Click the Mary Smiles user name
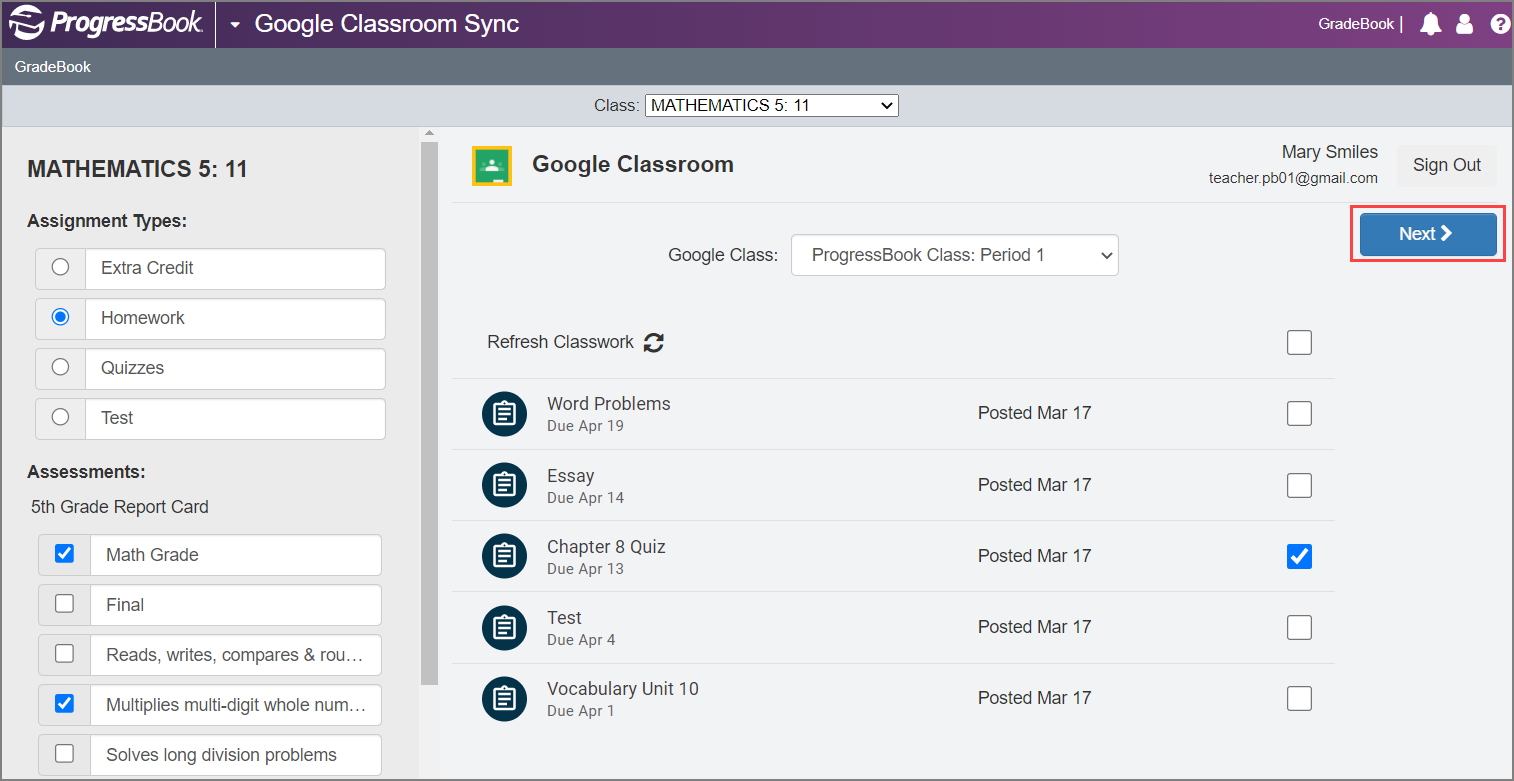Viewport: 1514px width, 781px height. [1330, 152]
